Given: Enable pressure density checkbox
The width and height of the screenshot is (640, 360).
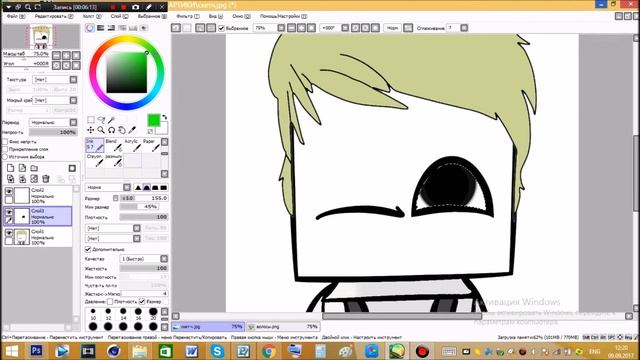Looking at the screenshot, I should (110, 302).
